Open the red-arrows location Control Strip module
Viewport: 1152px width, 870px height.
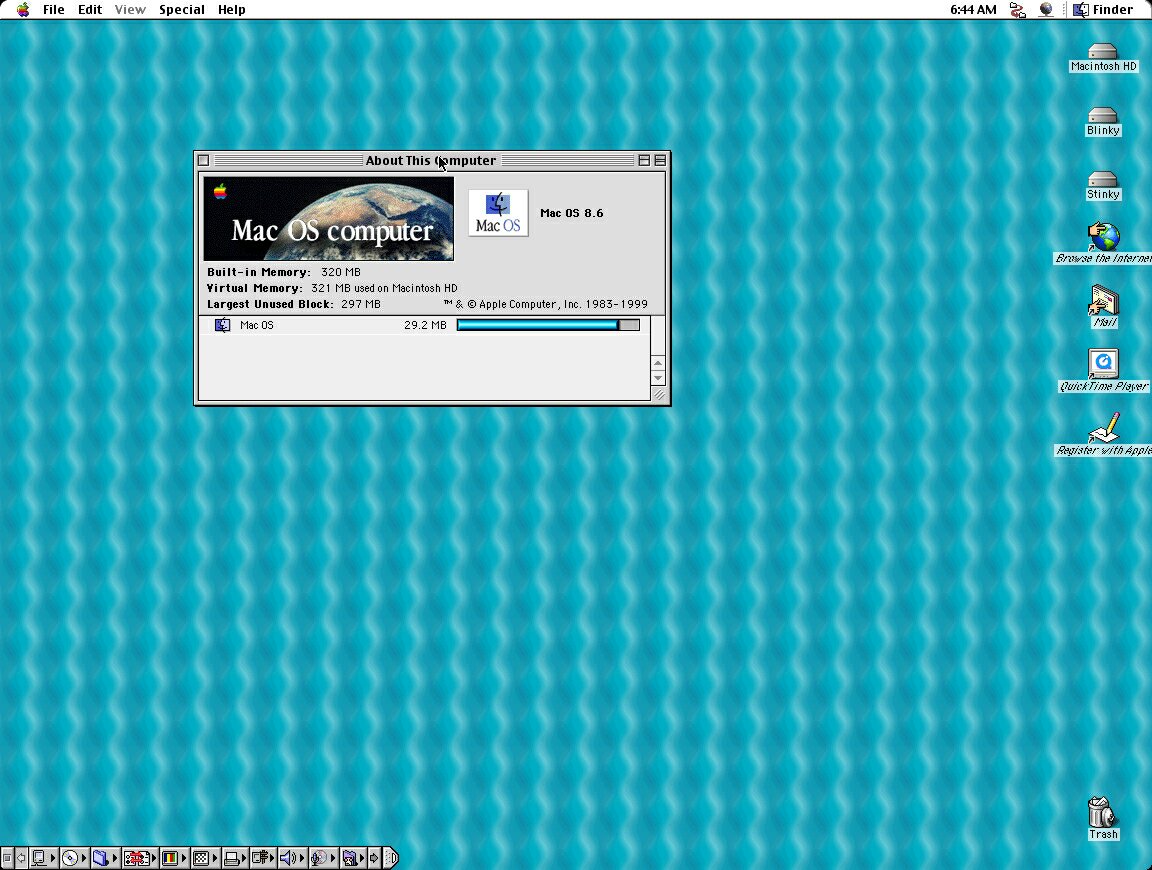click(140, 858)
